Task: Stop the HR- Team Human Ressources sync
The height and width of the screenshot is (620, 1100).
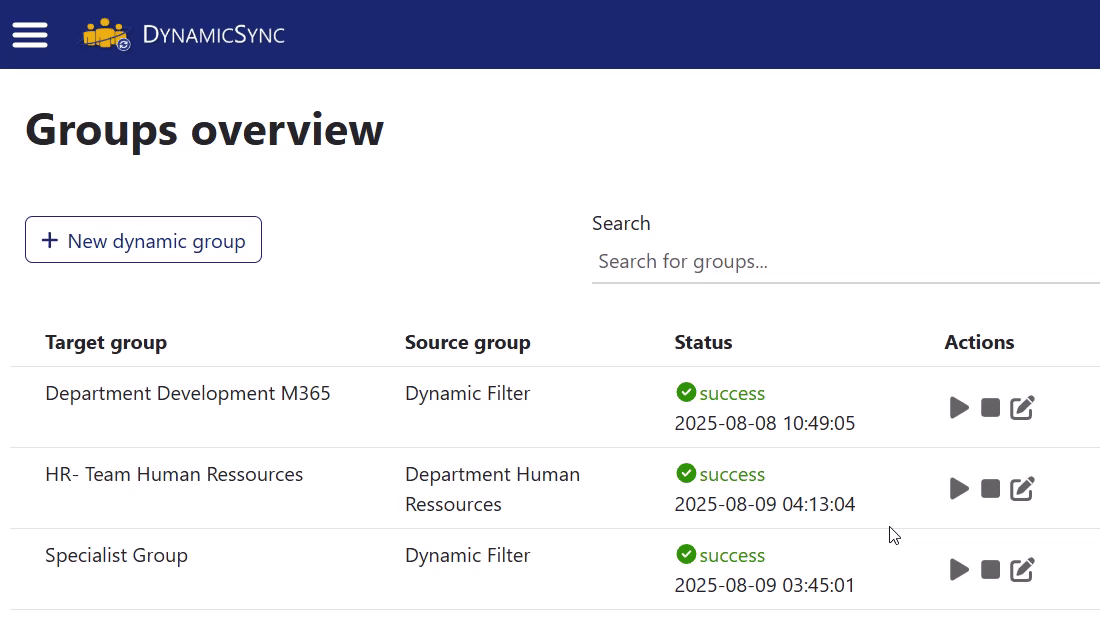Action: 990,488
